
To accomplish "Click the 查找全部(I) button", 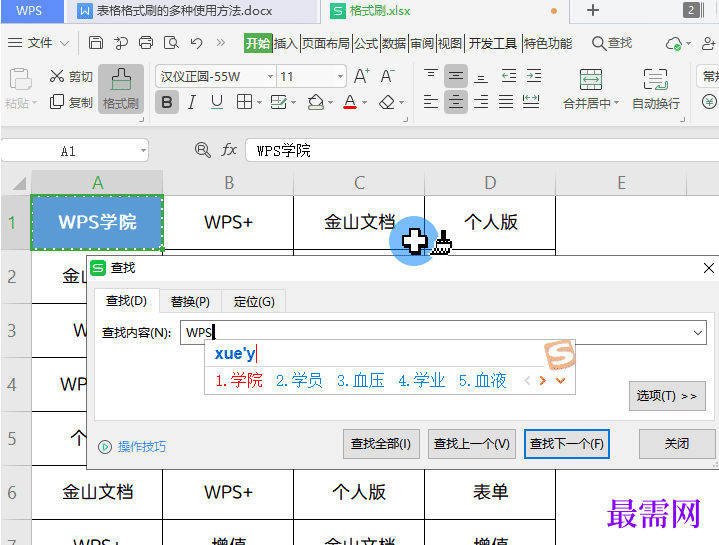I will click(x=380, y=444).
